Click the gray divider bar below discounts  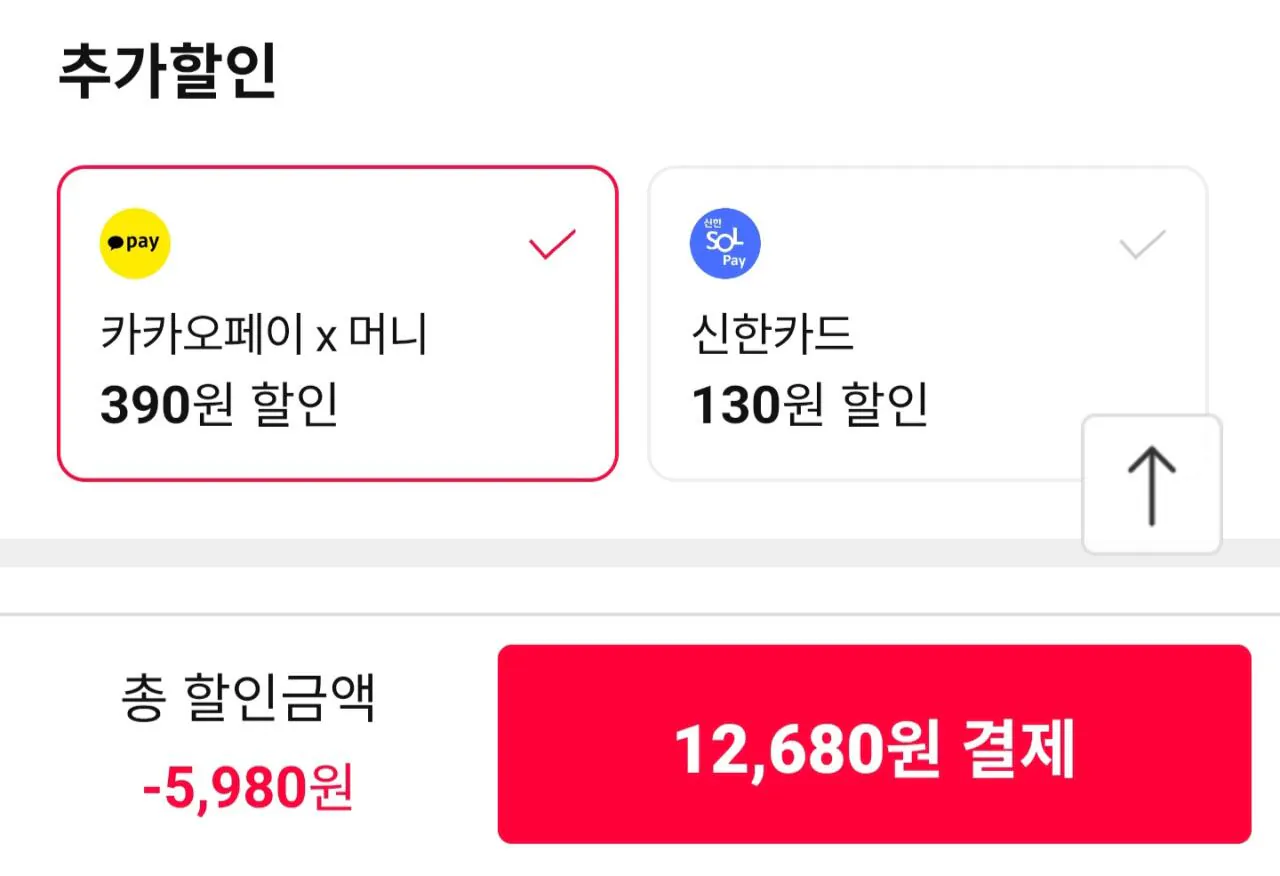coord(540,552)
